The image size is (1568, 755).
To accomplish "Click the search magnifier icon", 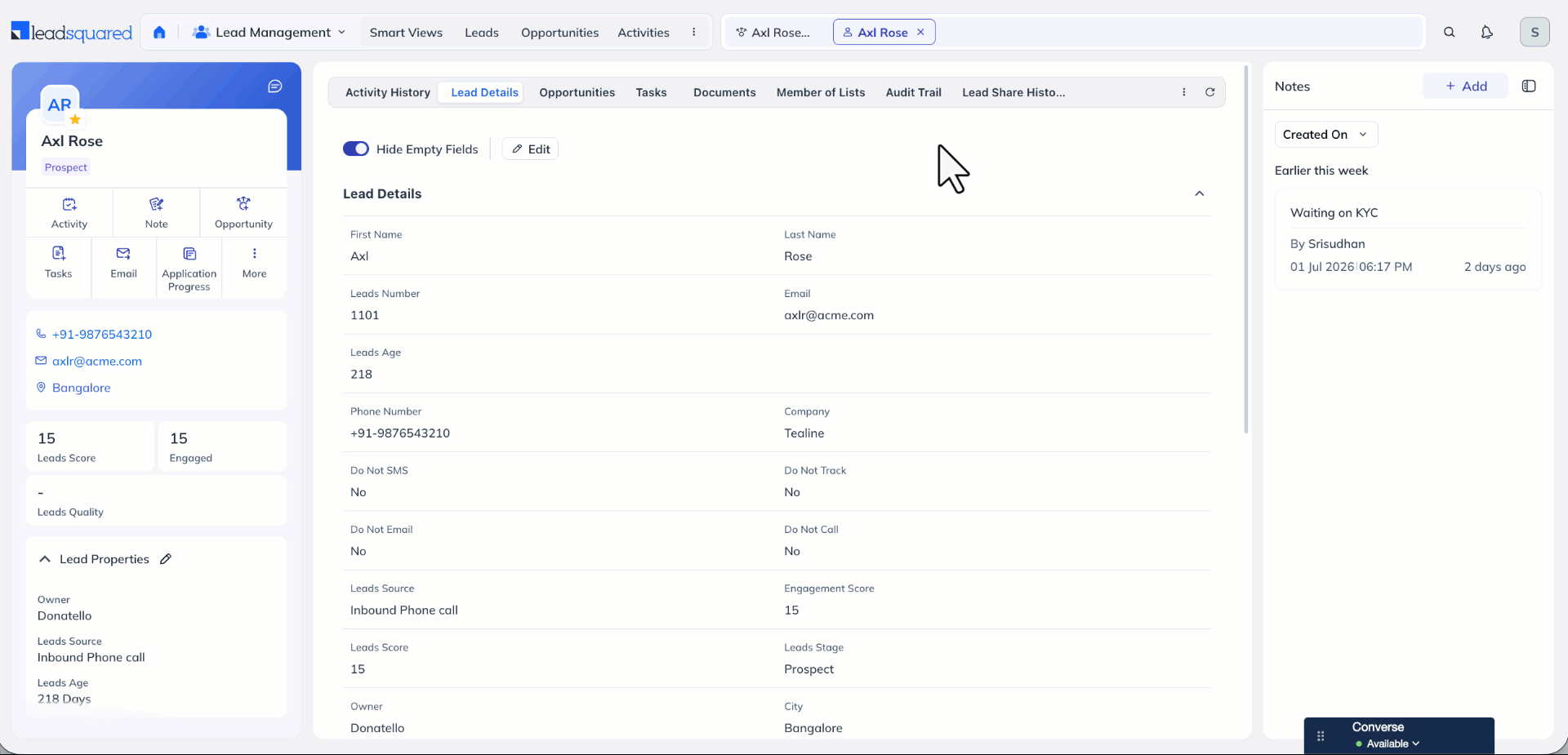I will [1450, 33].
